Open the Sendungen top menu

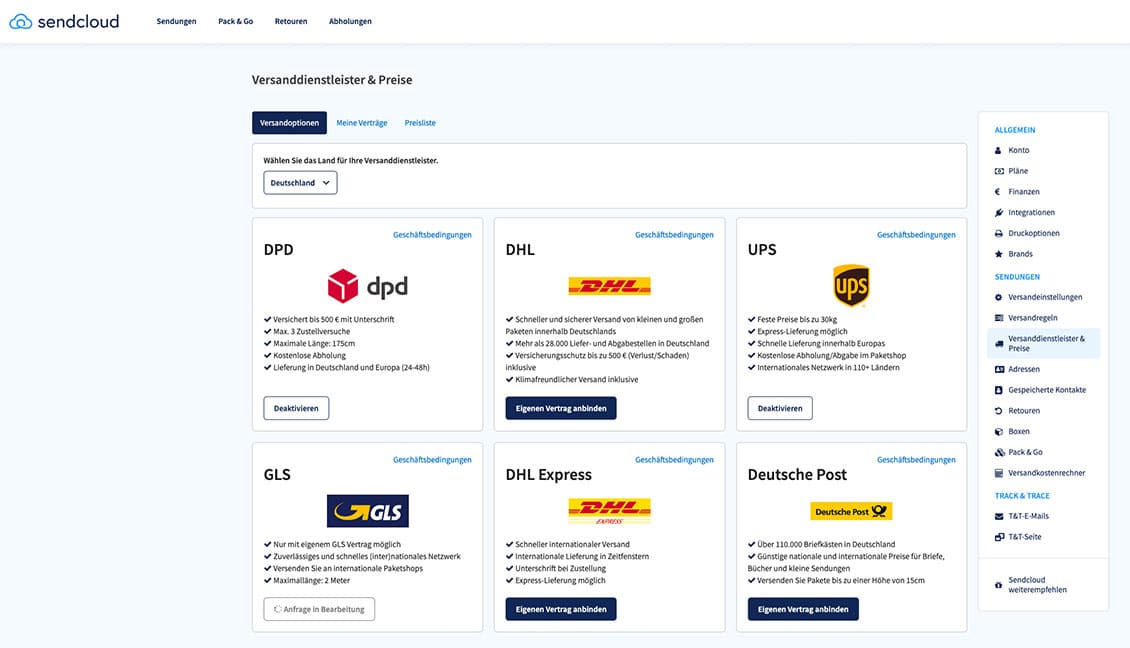coord(177,22)
